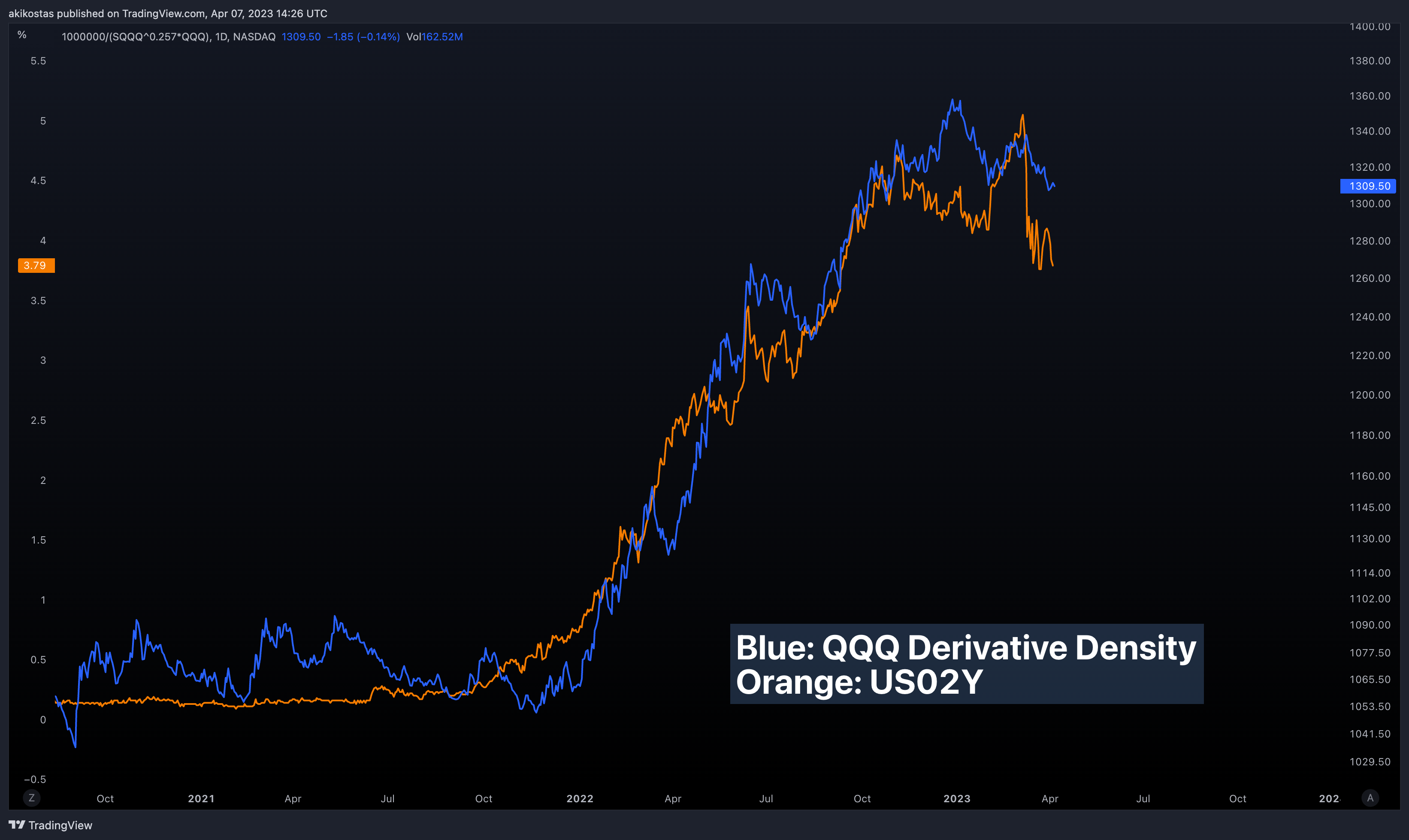Click 5.5 on the left percent scale
This screenshot has width=1409, height=840.
[39, 60]
